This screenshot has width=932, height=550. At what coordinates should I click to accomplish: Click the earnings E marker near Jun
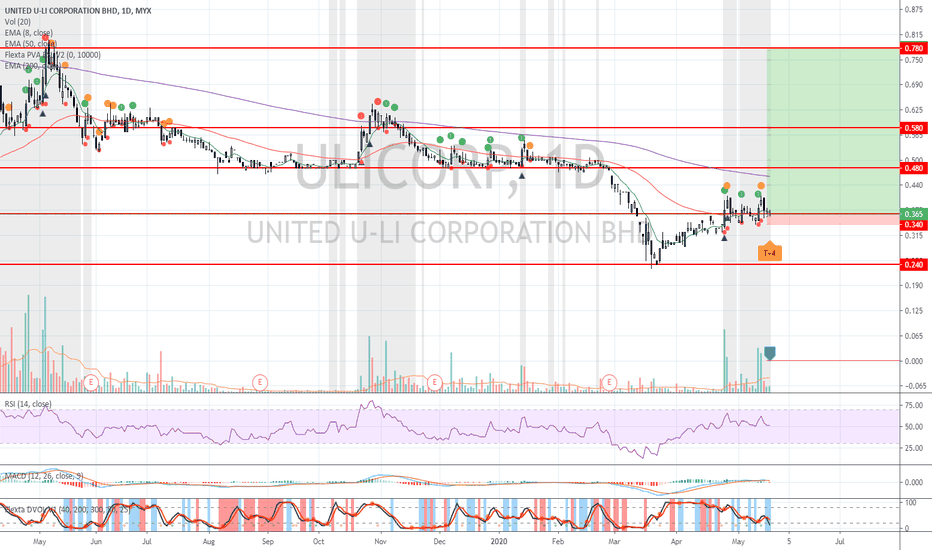91,382
